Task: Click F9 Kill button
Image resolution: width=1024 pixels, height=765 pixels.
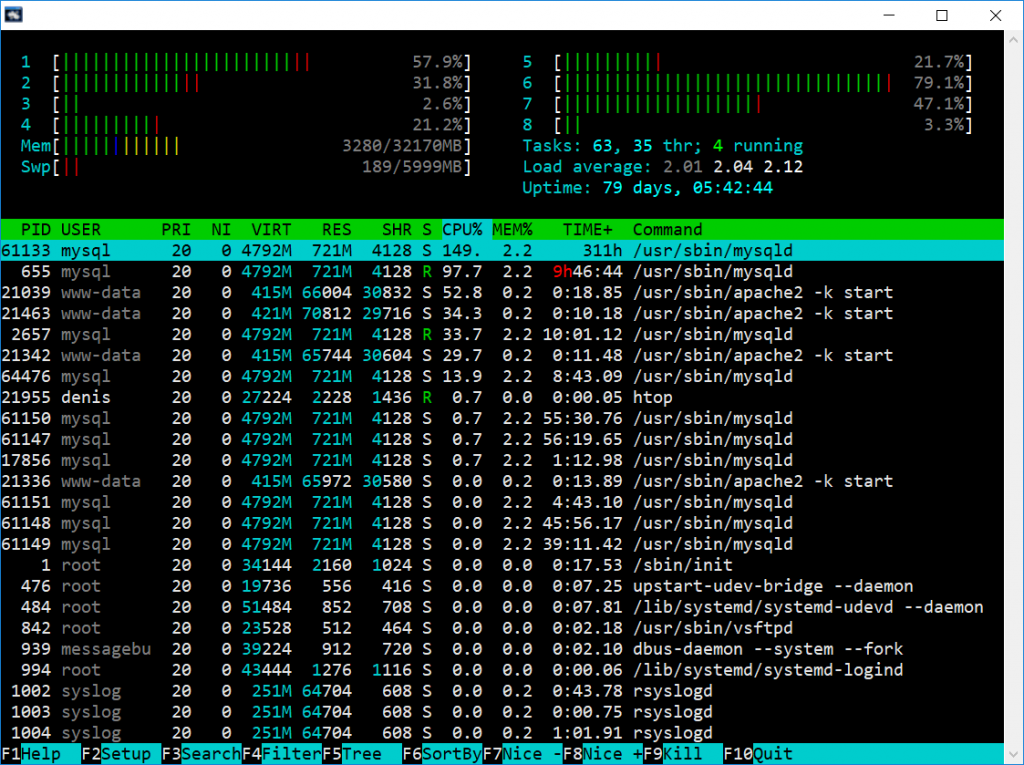Action: (x=682, y=754)
